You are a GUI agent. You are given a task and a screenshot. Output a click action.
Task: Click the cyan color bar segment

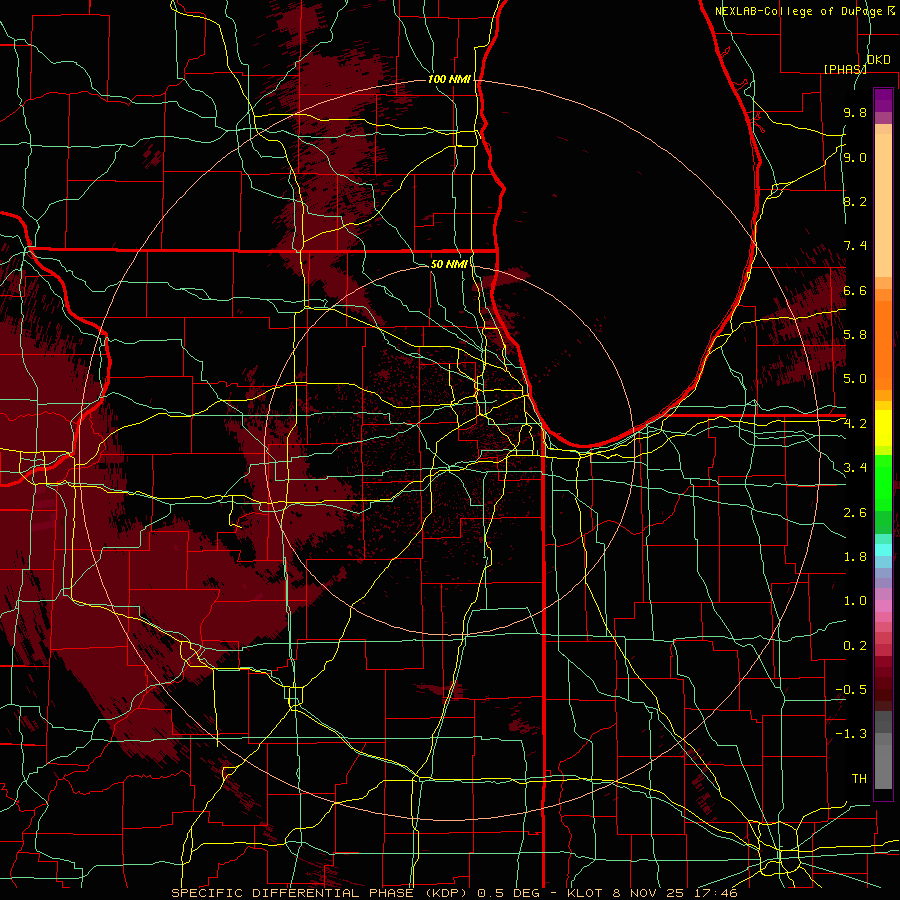(883, 550)
